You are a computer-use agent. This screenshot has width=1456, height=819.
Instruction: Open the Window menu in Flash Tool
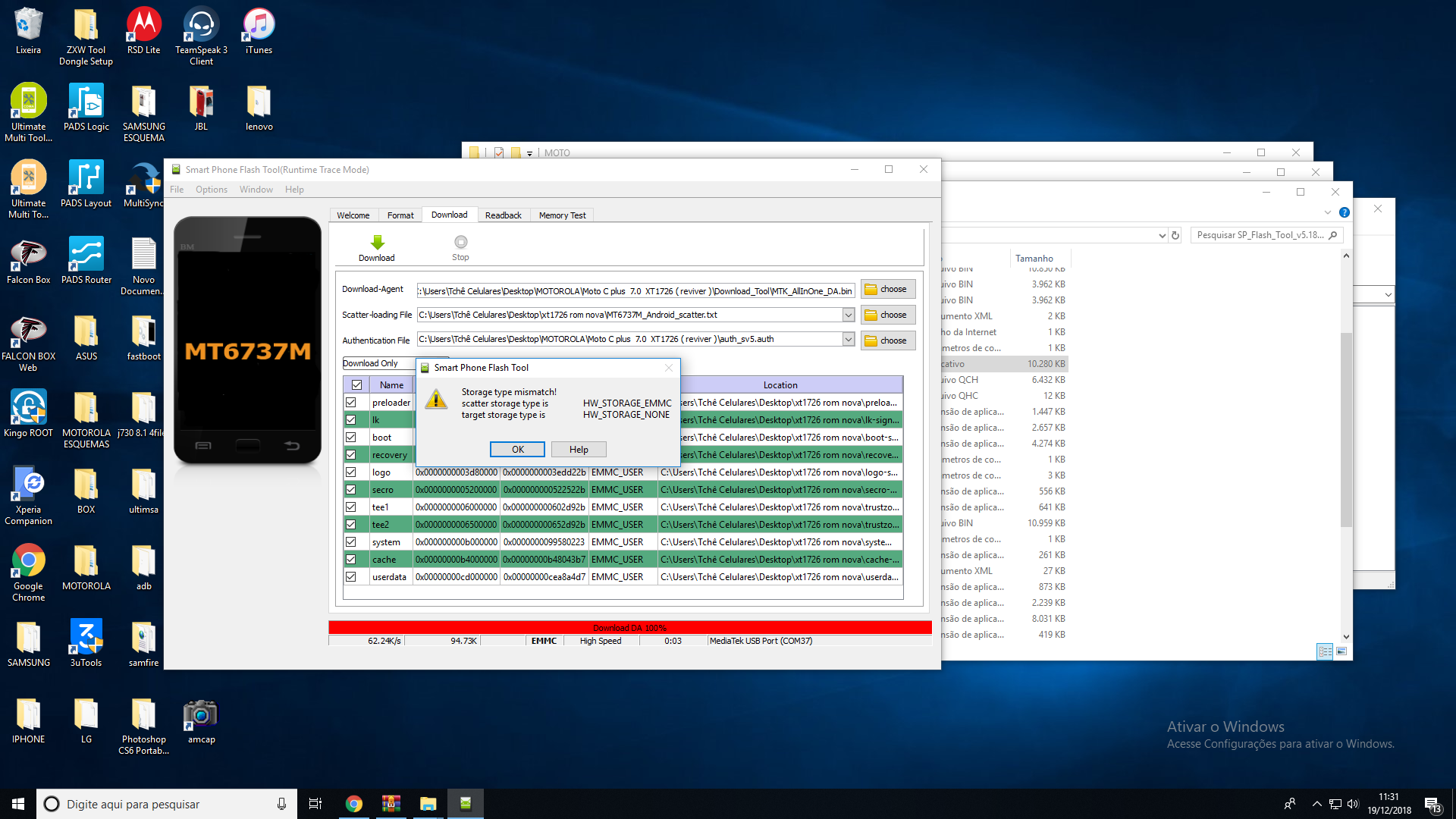point(256,190)
